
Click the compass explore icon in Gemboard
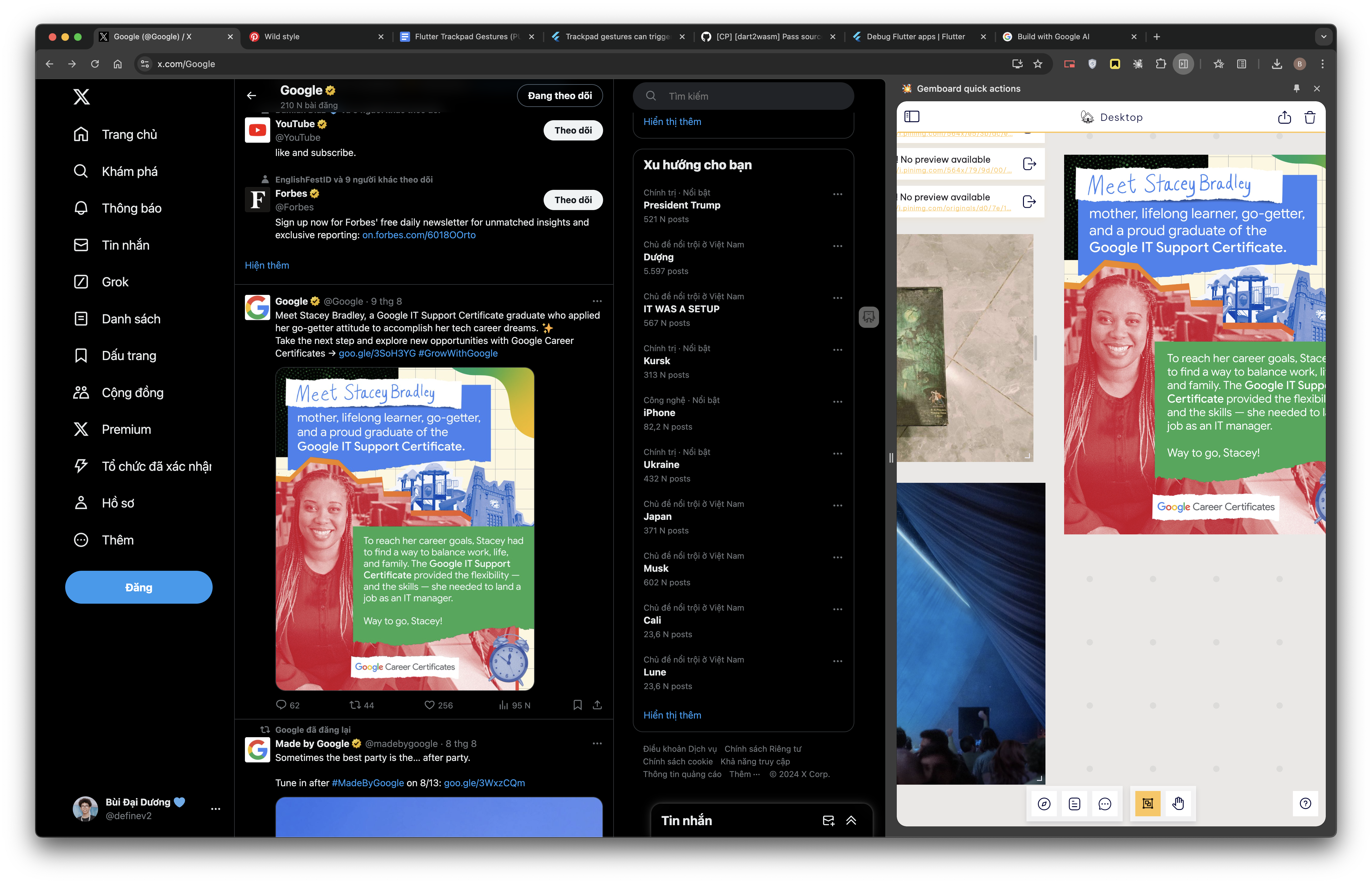(x=1044, y=804)
